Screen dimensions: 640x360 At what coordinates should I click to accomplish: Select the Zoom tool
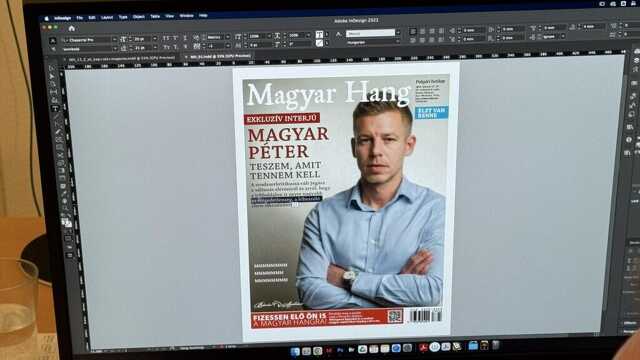pos(65,209)
